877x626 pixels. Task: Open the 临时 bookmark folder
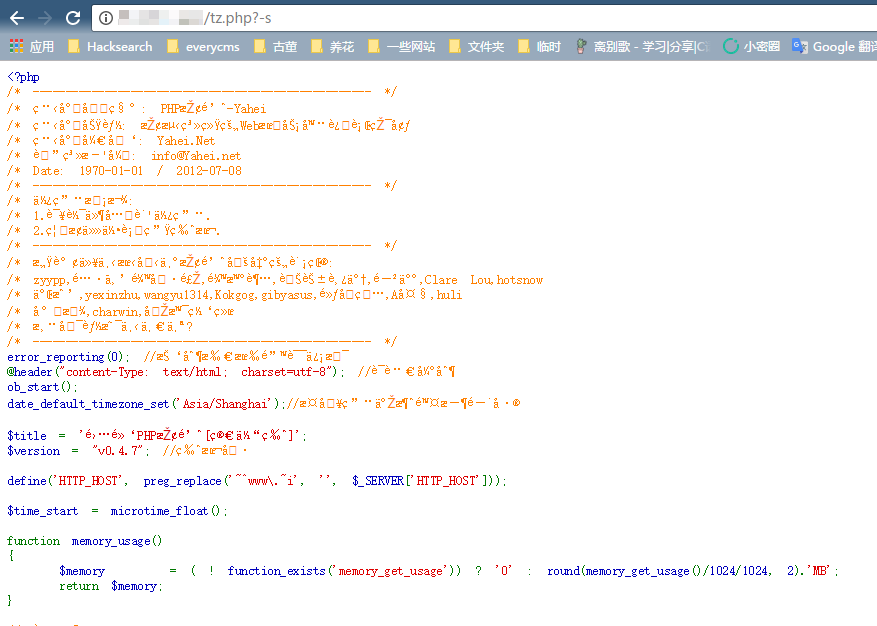pyautogui.click(x=540, y=46)
